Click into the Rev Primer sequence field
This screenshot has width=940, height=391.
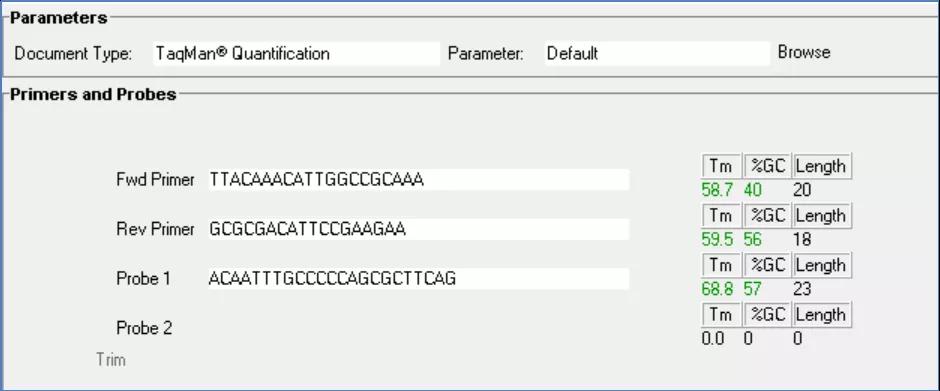pyautogui.click(x=419, y=229)
